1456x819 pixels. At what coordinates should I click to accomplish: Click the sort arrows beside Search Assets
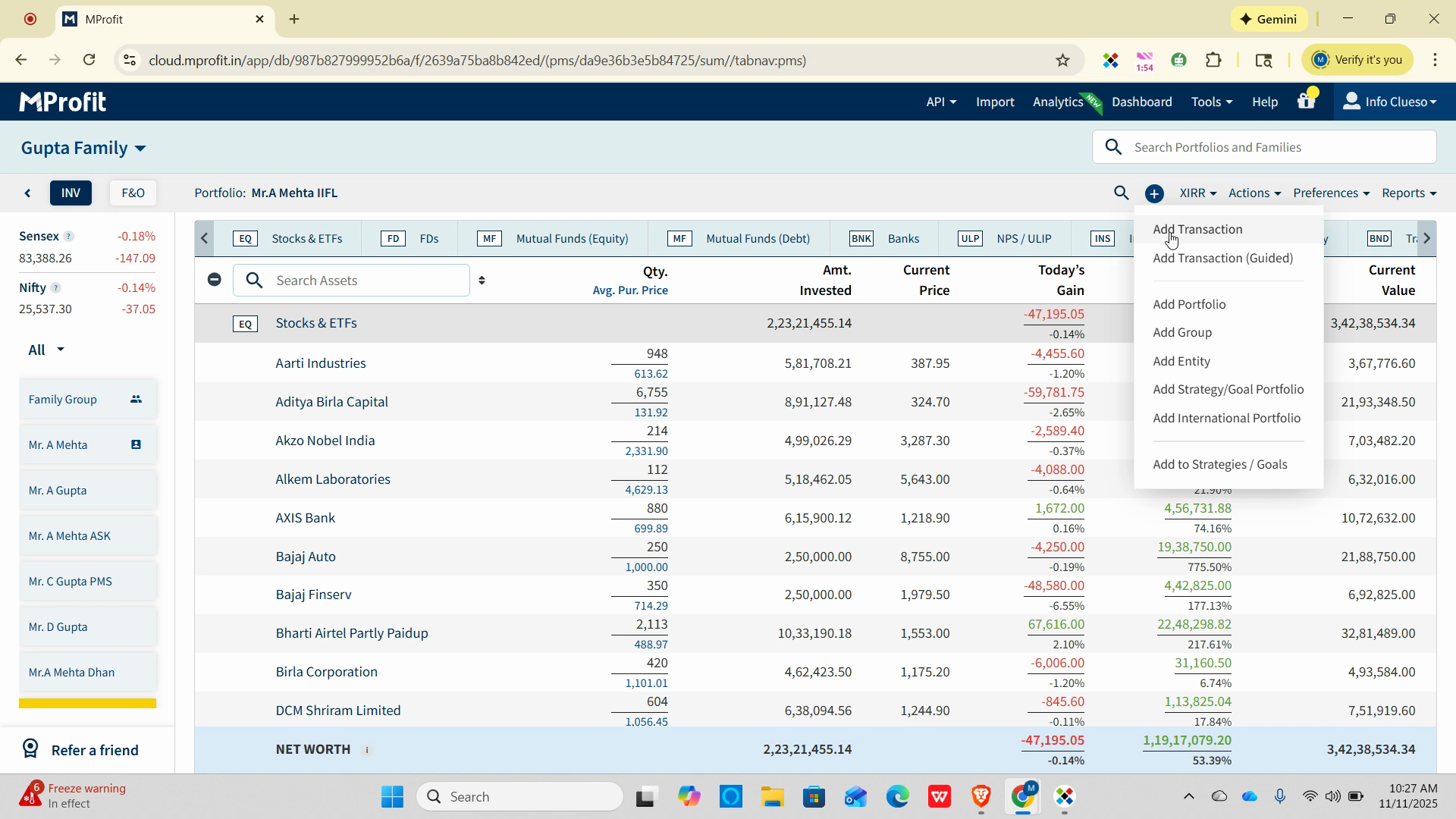pos(482,281)
